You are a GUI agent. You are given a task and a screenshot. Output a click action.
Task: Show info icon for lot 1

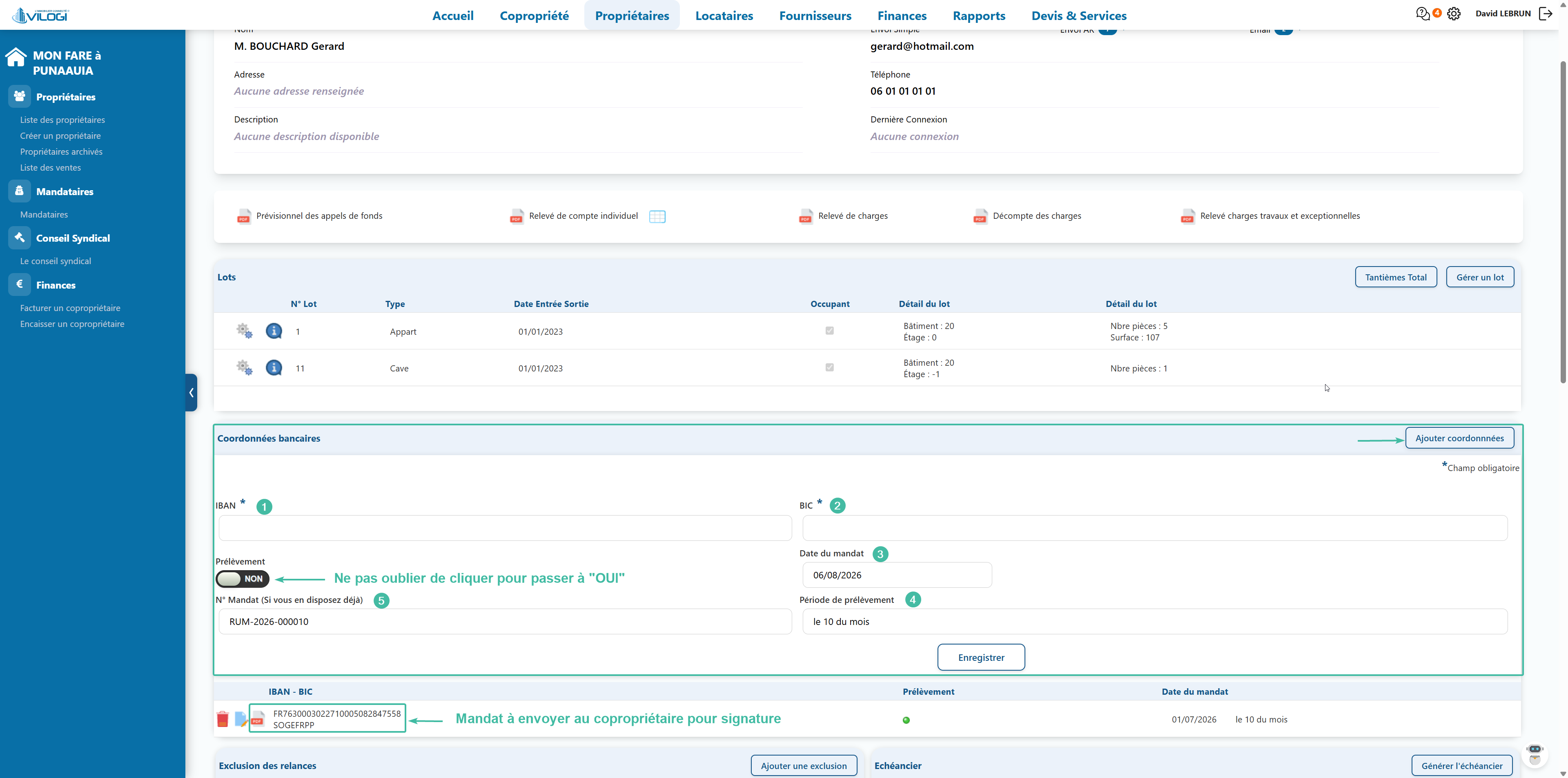[274, 331]
